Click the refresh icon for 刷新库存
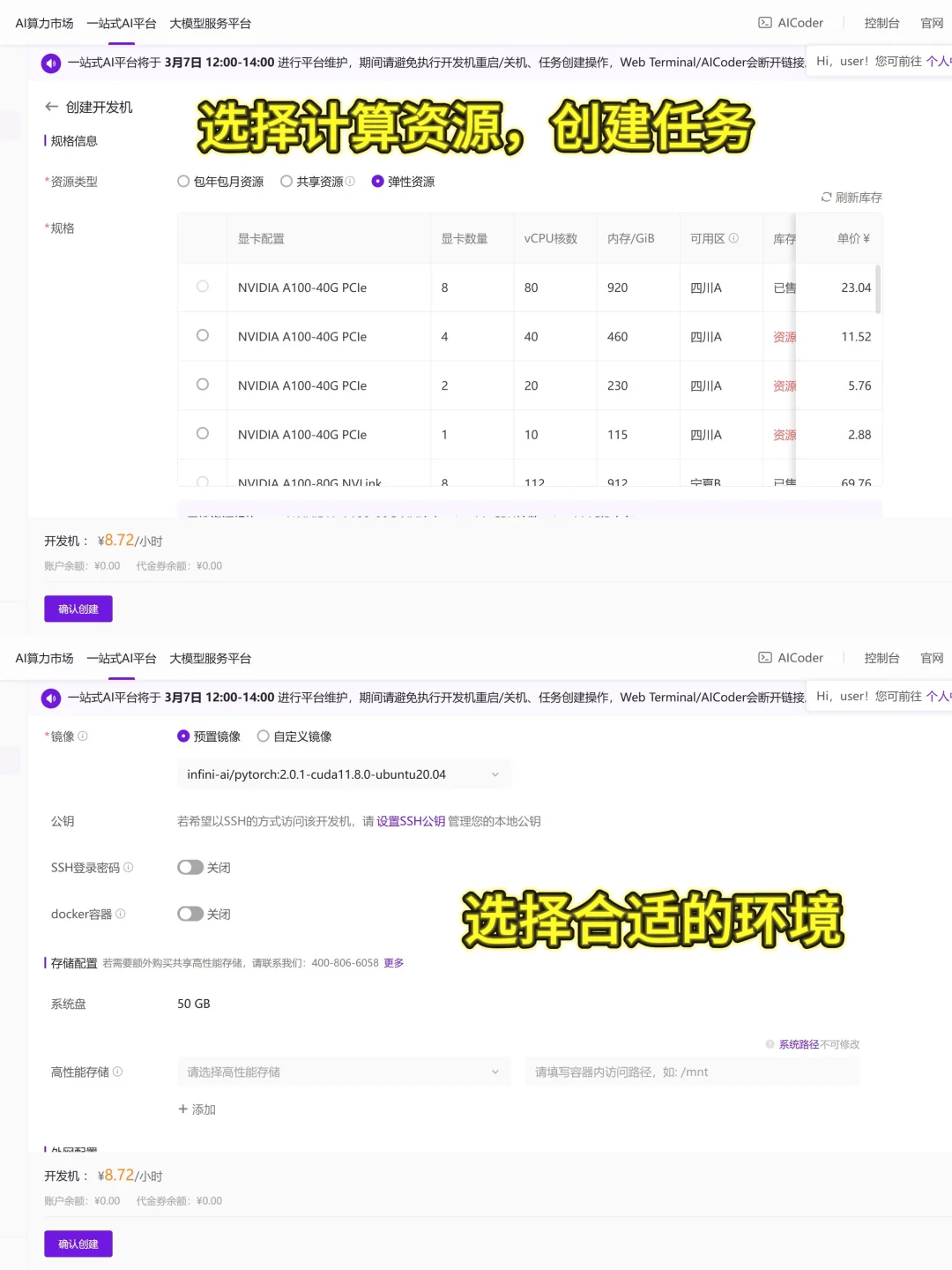The image size is (952, 1270). [826, 198]
